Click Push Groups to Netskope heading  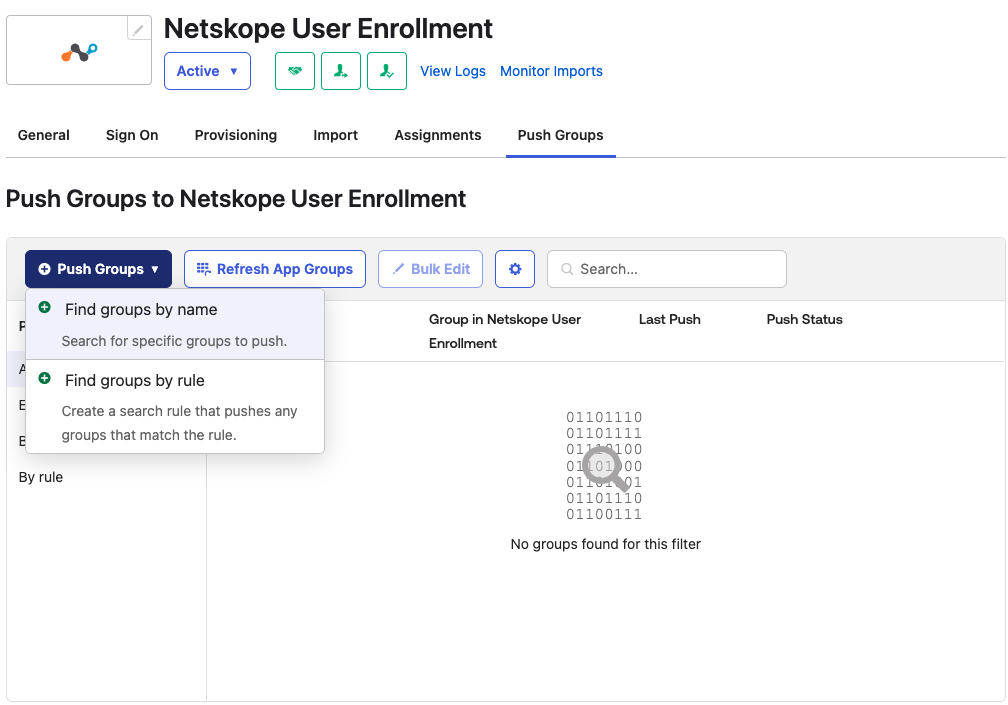click(236, 199)
